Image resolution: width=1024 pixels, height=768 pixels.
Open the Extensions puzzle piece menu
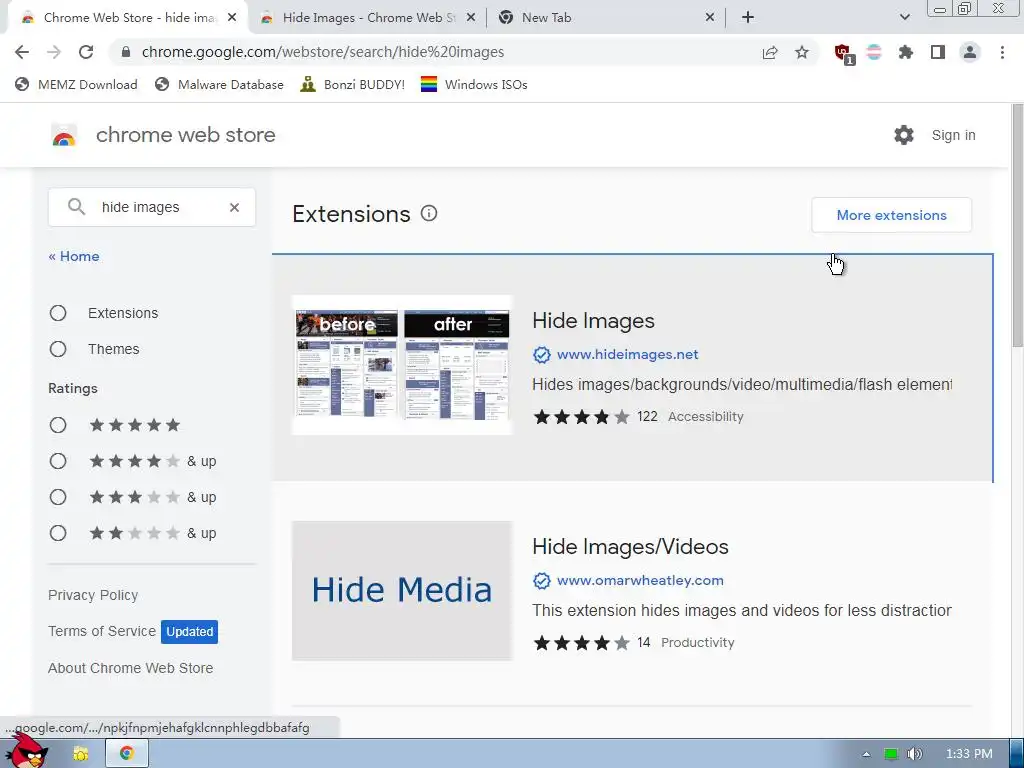tap(906, 52)
